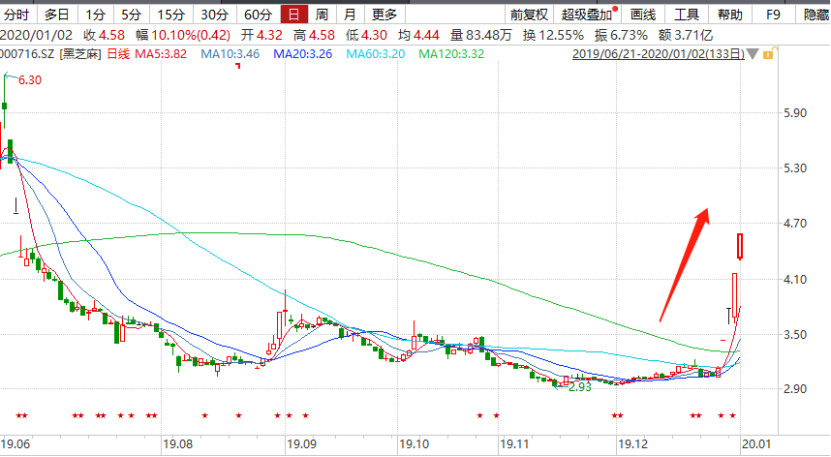831x457 pixels.
Task: Click the MA120:3.32 indicator label
Action: pyautogui.click(x=451, y=54)
